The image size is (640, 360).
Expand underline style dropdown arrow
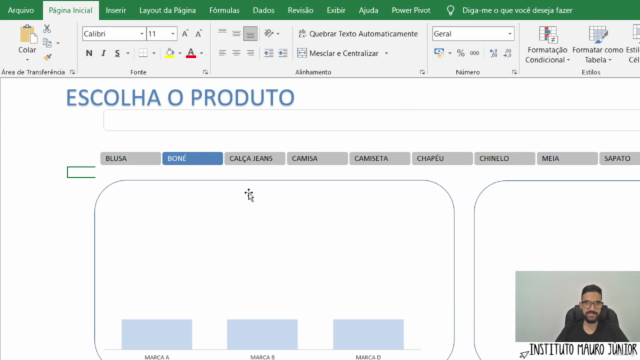(x=128, y=53)
